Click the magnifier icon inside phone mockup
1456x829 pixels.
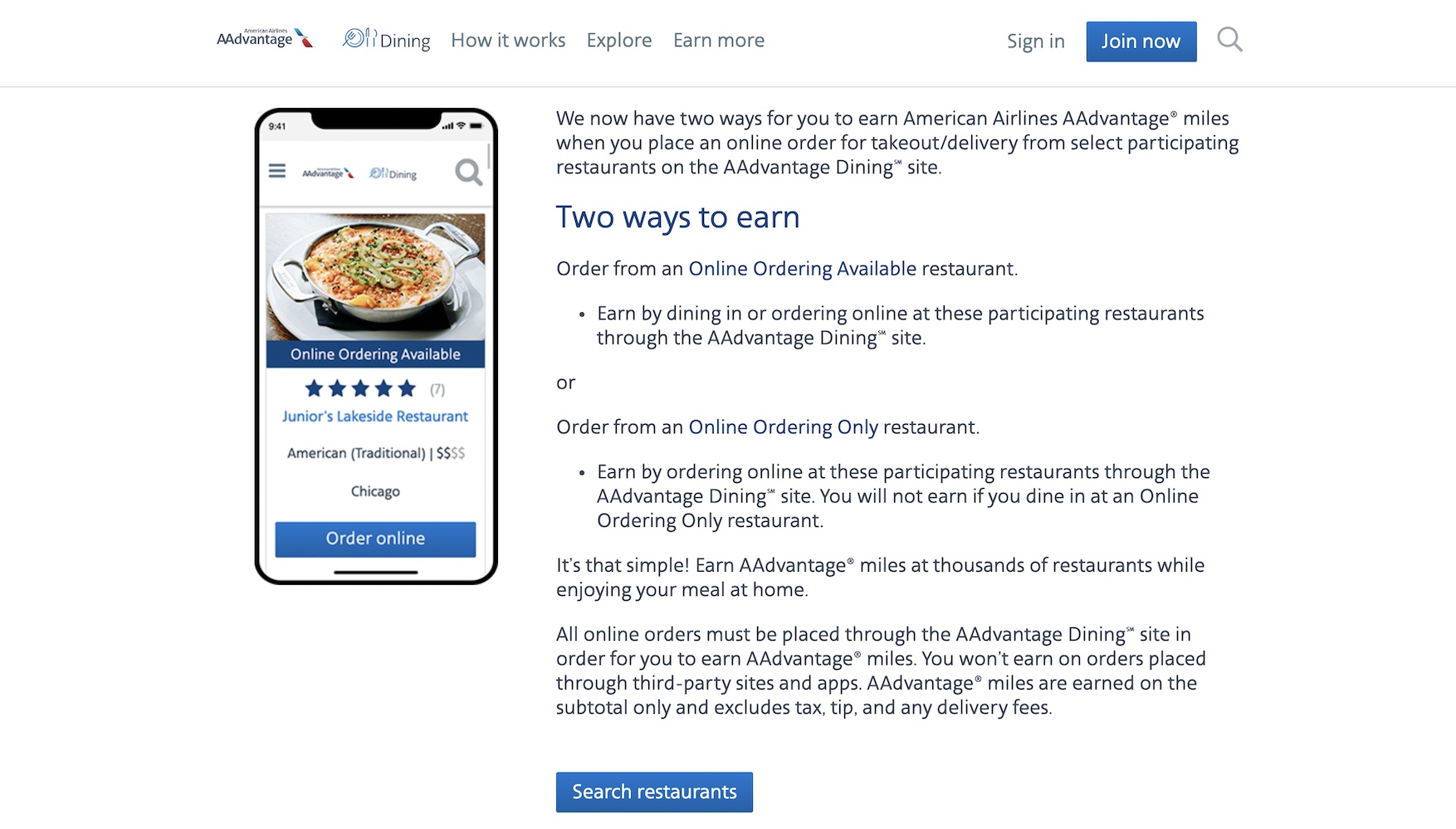click(469, 172)
